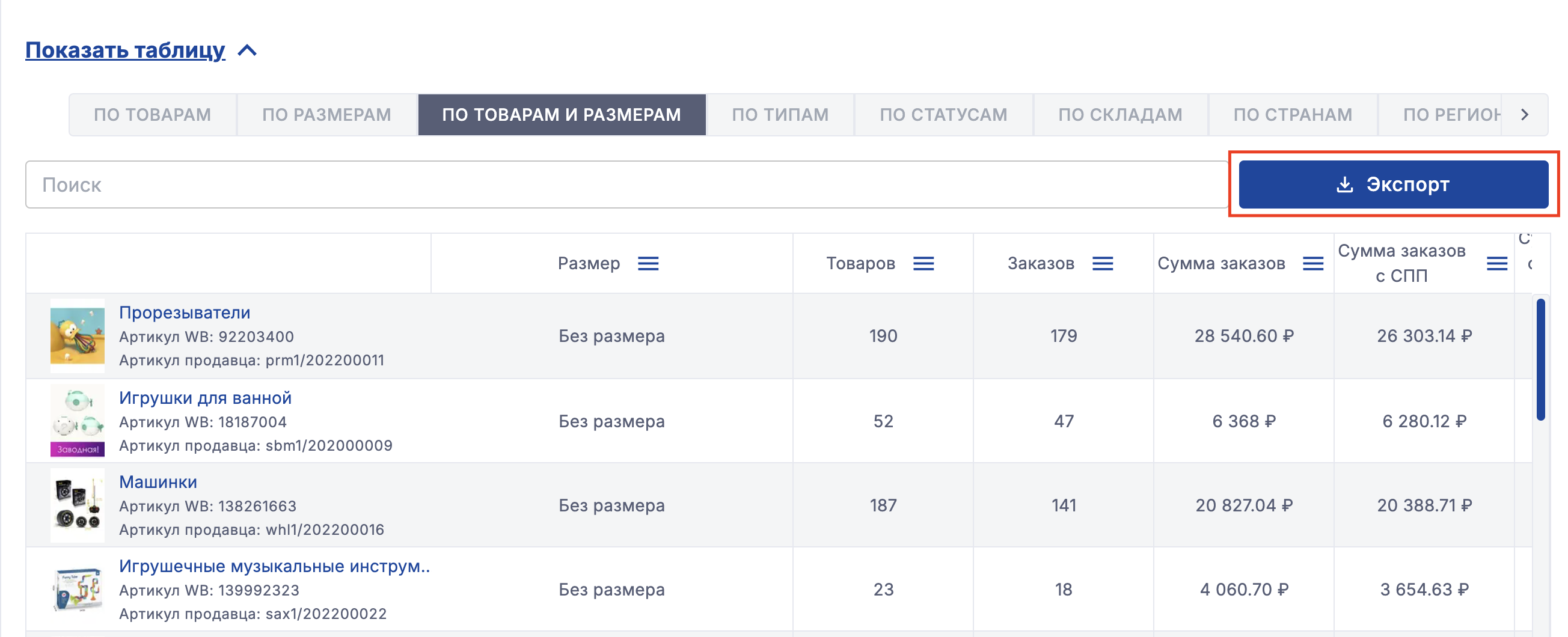This screenshot has width=1568, height=637.
Task: Switch to the По товарам tab
Action: coord(153,114)
